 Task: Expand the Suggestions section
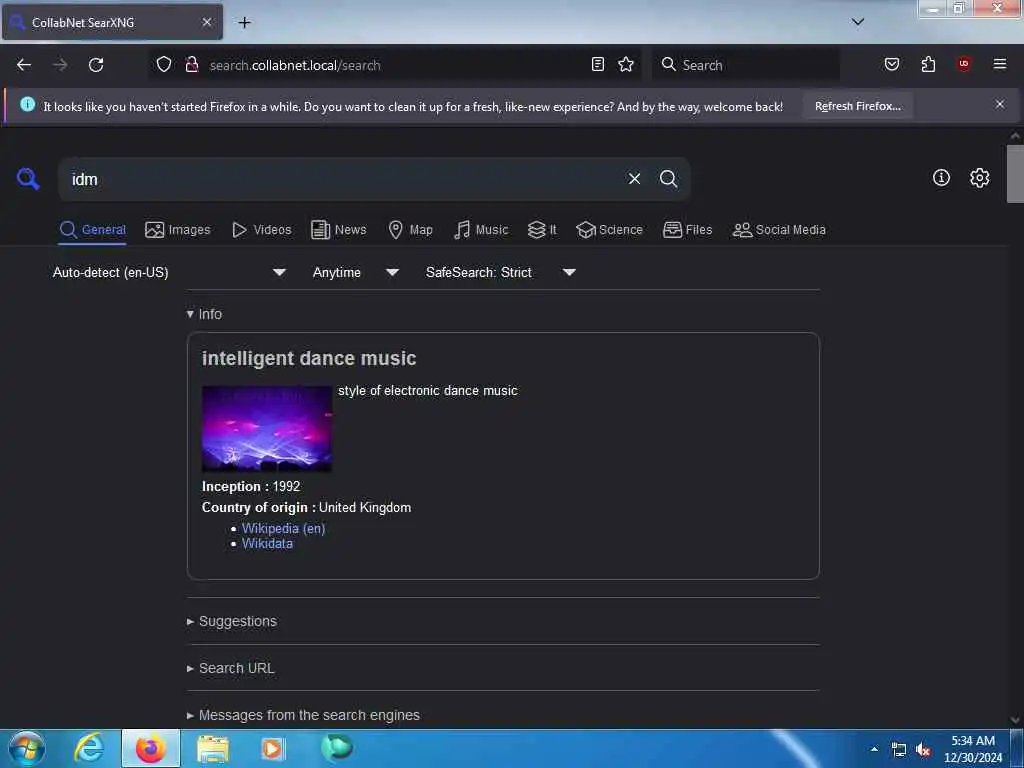(x=231, y=621)
